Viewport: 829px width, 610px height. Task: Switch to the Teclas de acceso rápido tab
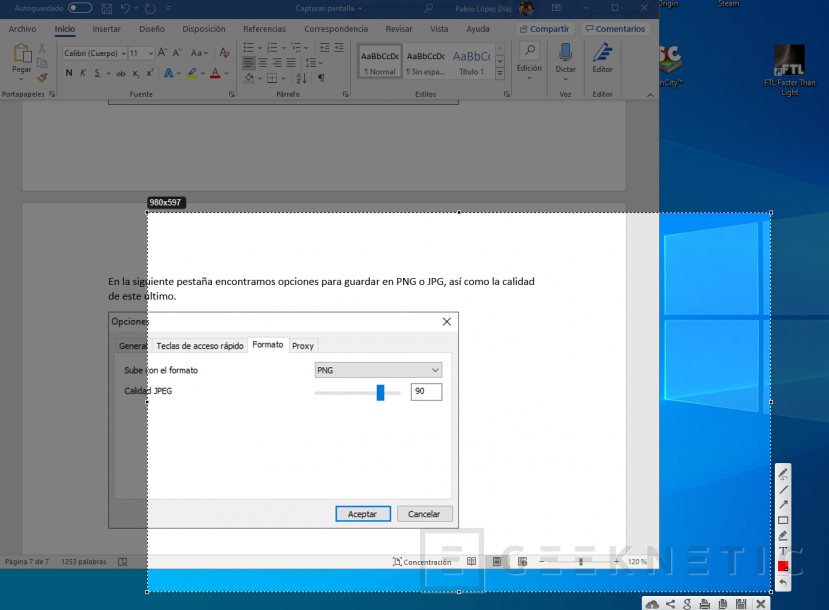pyautogui.click(x=200, y=345)
